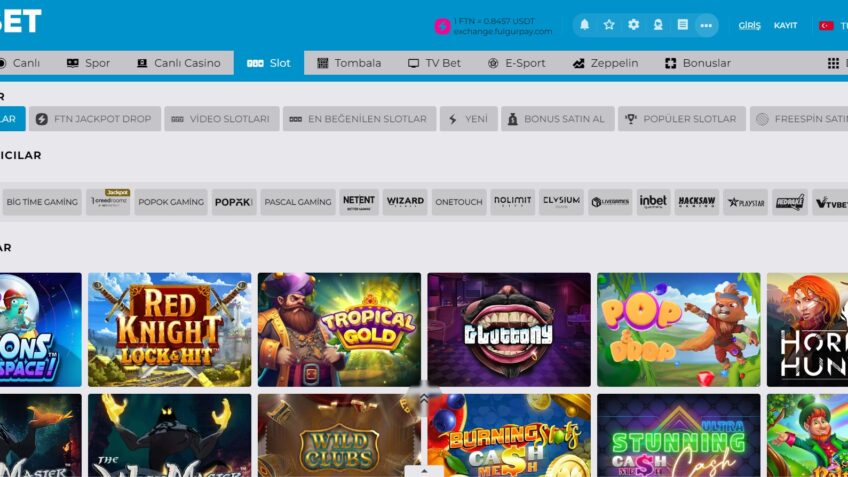Expand games using the up chevron handle
This screenshot has width=848, height=477.
[x=424, y=398]
